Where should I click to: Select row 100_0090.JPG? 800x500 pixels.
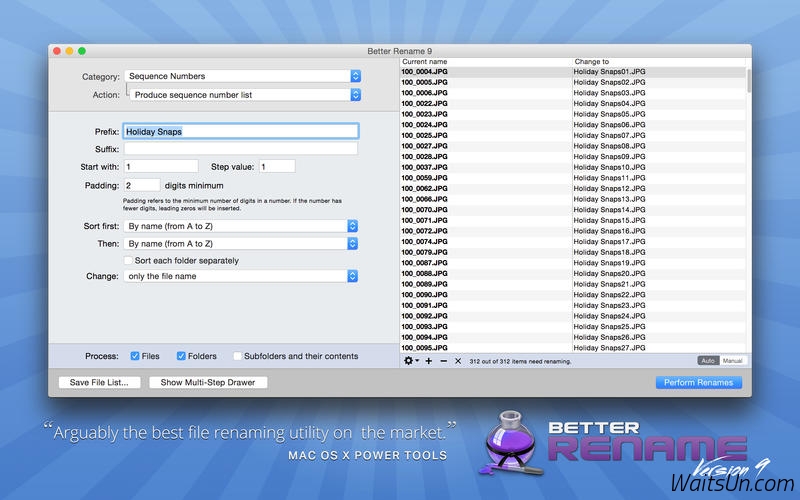(572, 295)
